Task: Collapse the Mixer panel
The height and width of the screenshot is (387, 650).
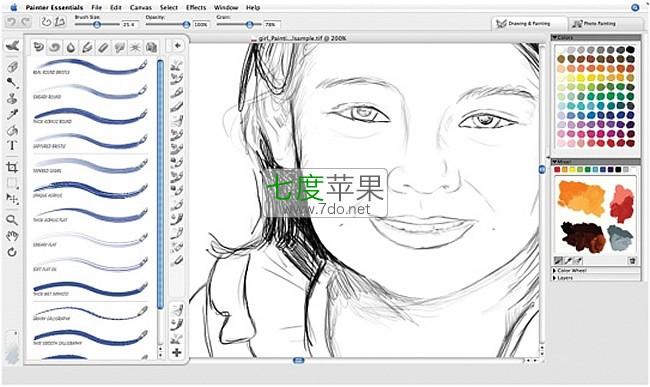Action: (555, 162)
